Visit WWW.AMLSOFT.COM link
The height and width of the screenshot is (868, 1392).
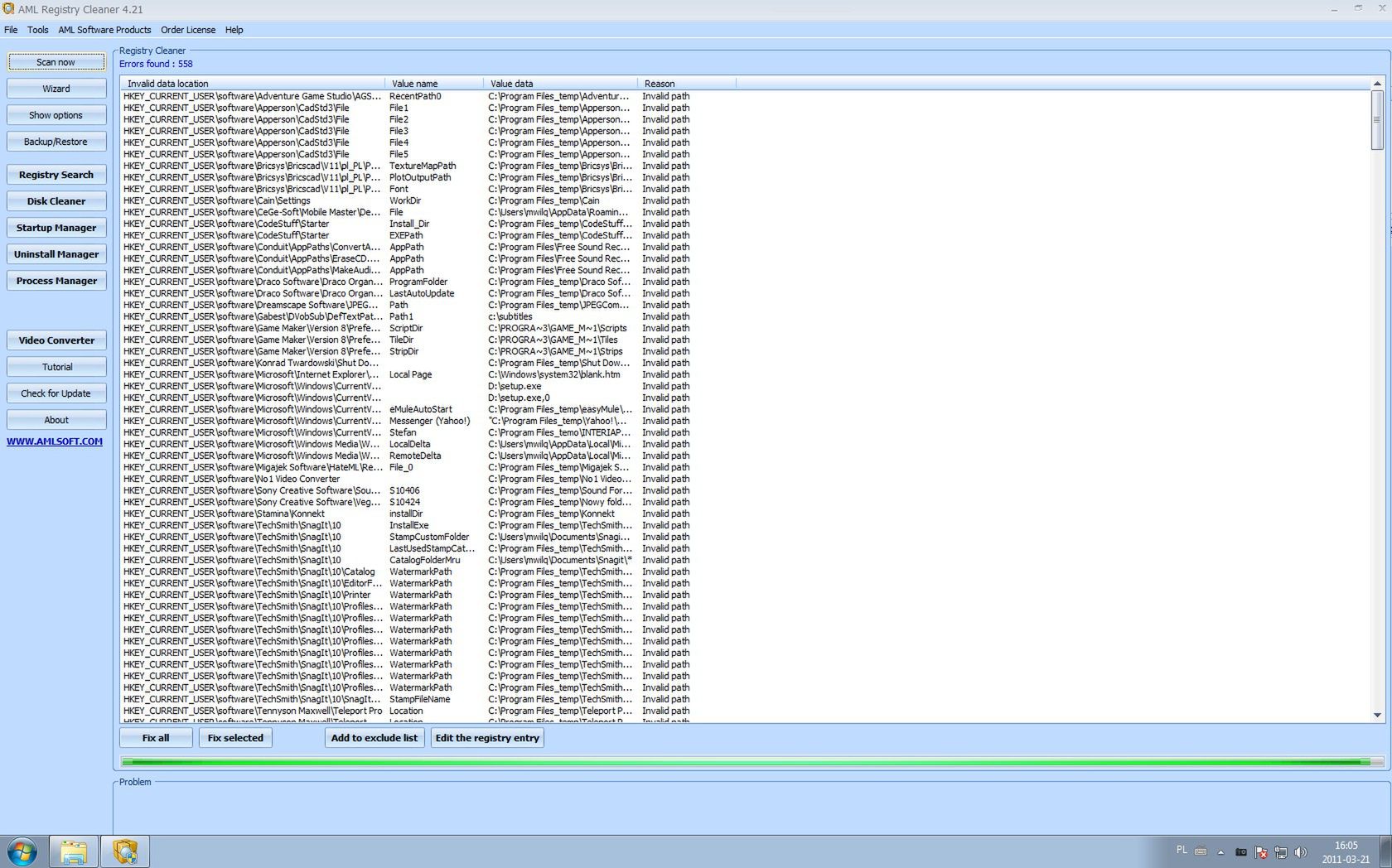[x=55, y=441]
